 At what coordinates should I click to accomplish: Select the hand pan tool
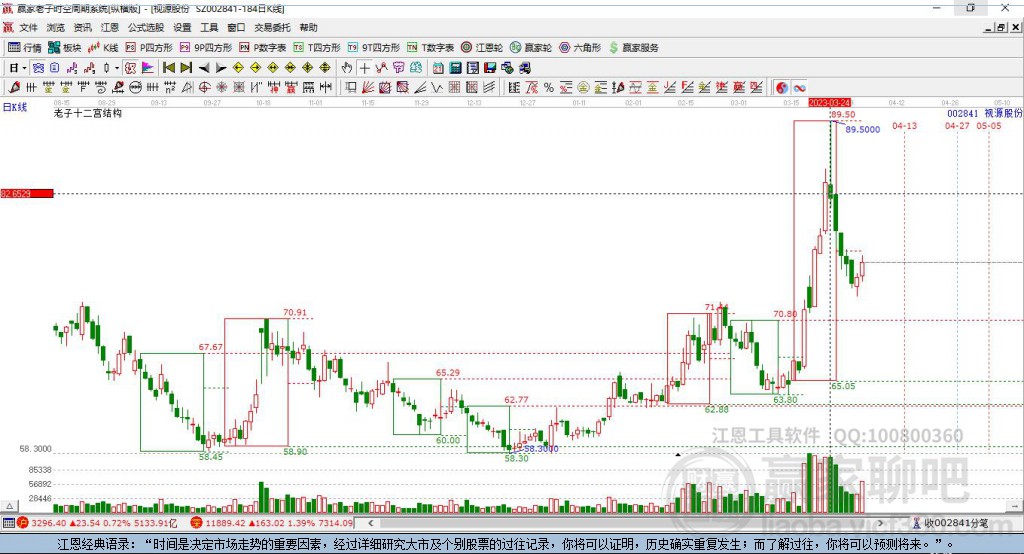(x=347, y=67)
